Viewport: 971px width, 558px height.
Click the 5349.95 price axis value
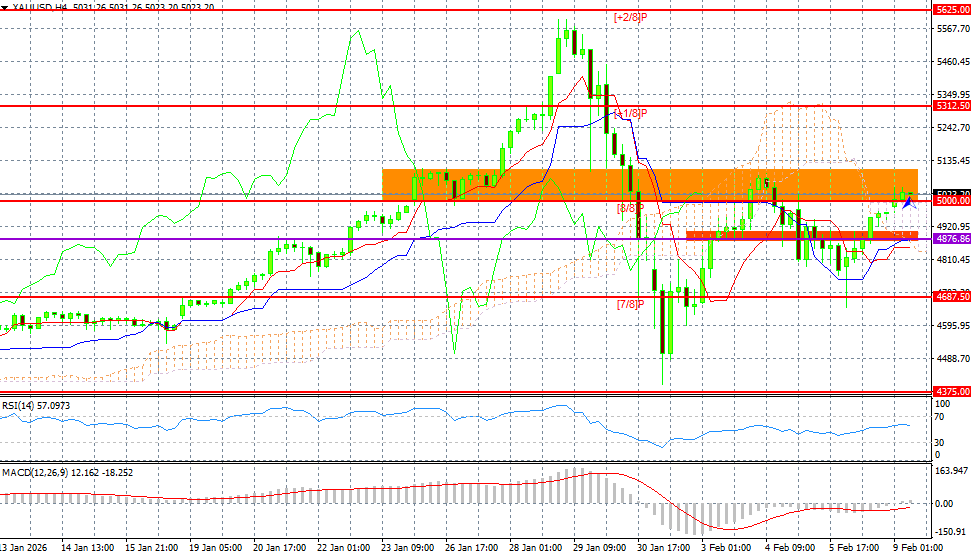click(x=953, y=94)
